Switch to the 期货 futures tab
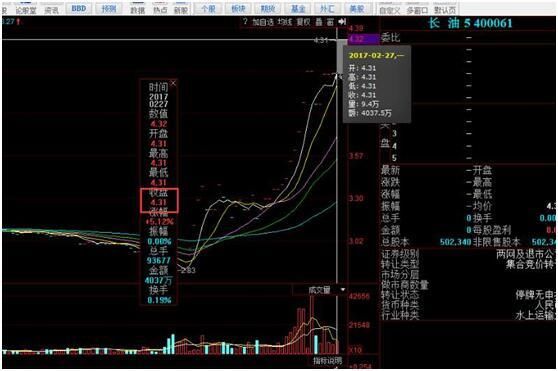This screenshot has height=371, width=558. pyautogui.click(x=268, y=8)
